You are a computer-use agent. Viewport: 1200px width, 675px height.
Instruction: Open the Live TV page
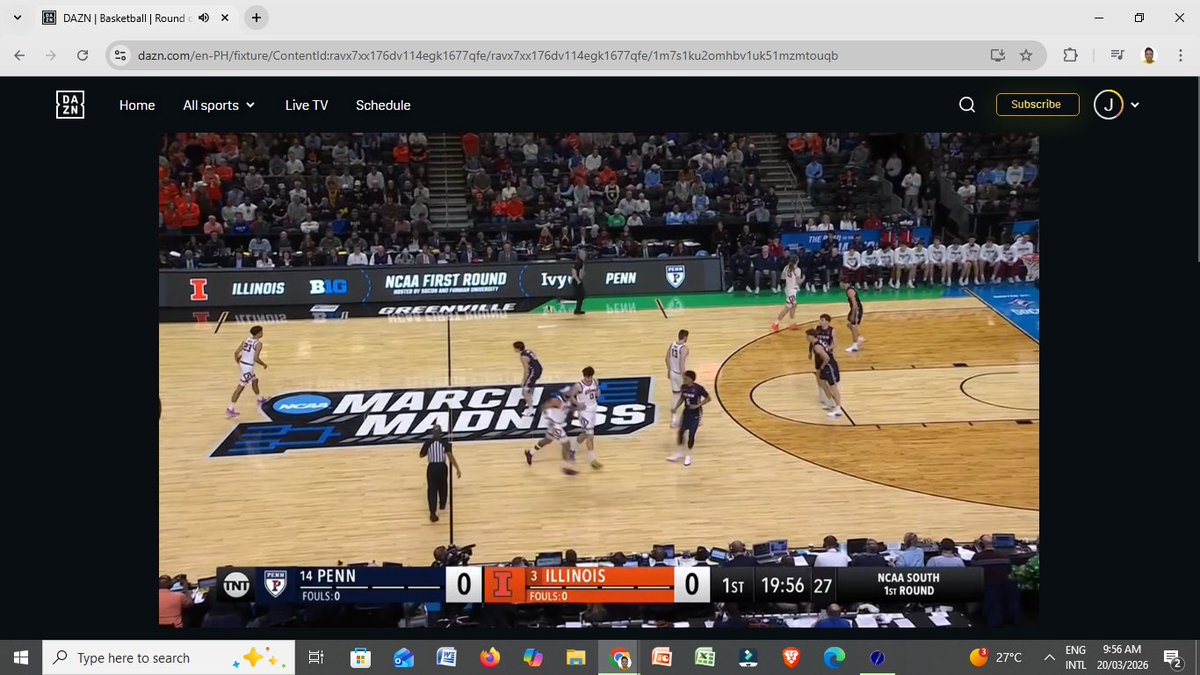click(306, 105)
